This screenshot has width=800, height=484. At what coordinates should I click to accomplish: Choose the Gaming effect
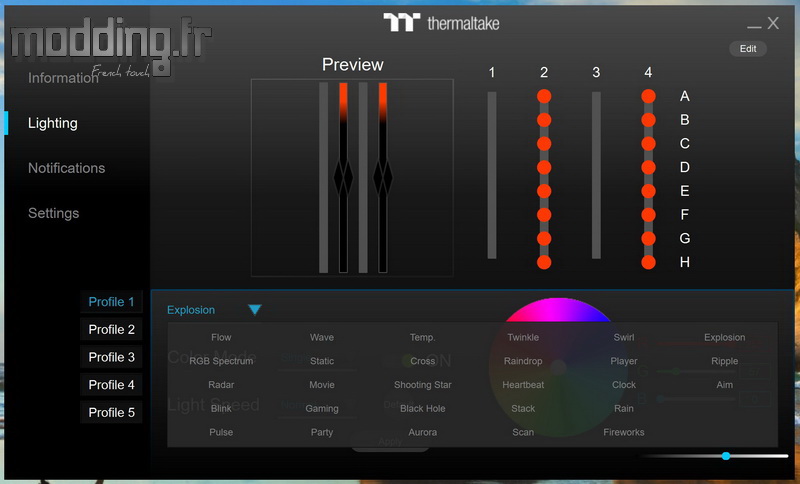321,409
